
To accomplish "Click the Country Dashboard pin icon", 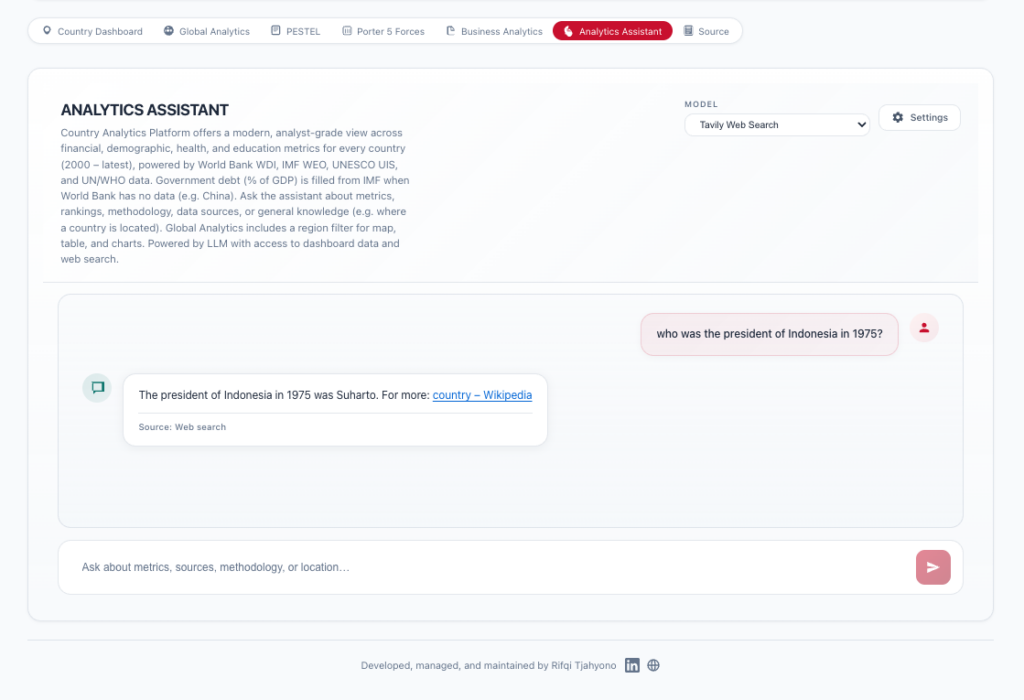I will tap(47, 31).
